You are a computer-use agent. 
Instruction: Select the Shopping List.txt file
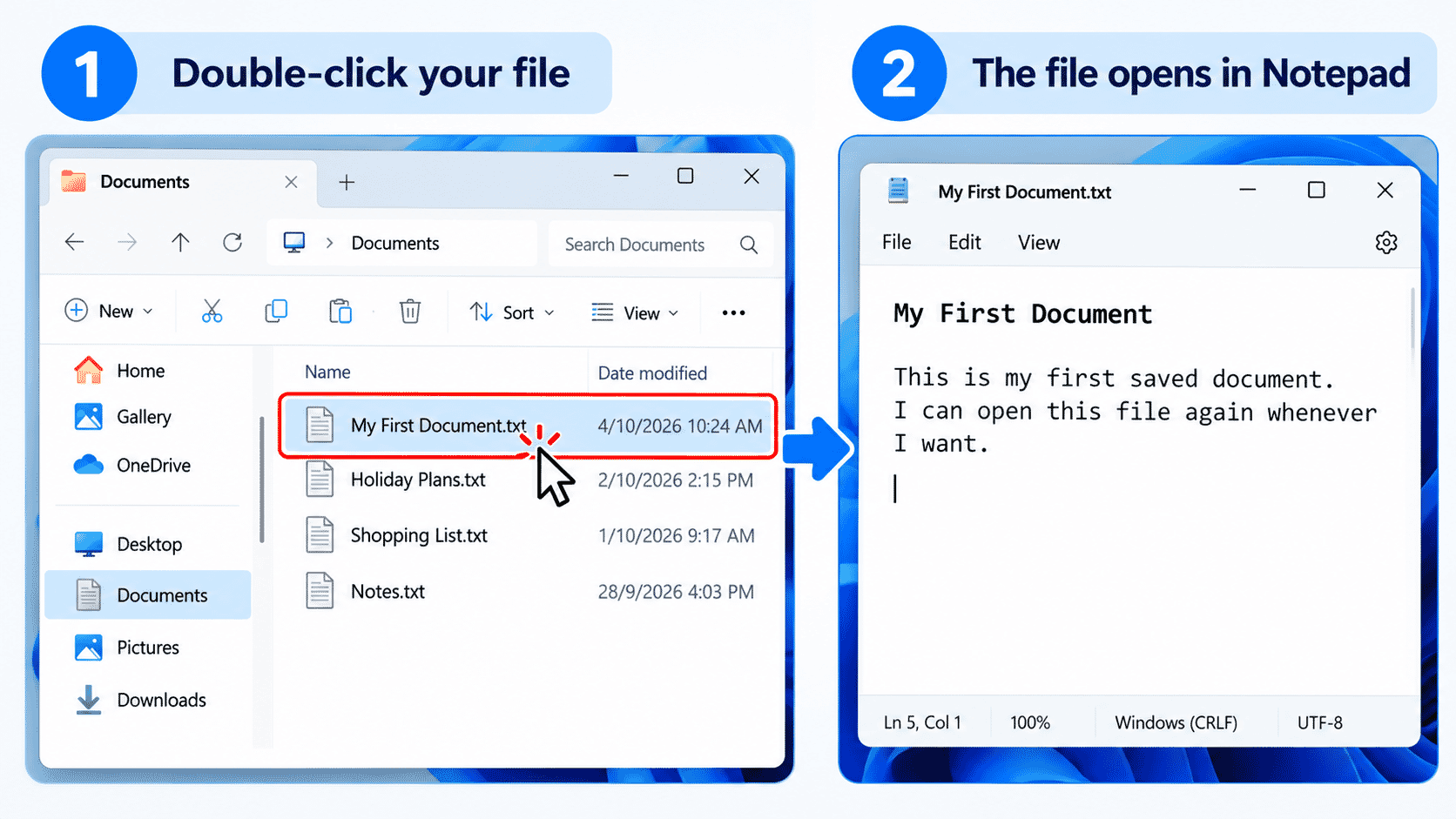529,535
